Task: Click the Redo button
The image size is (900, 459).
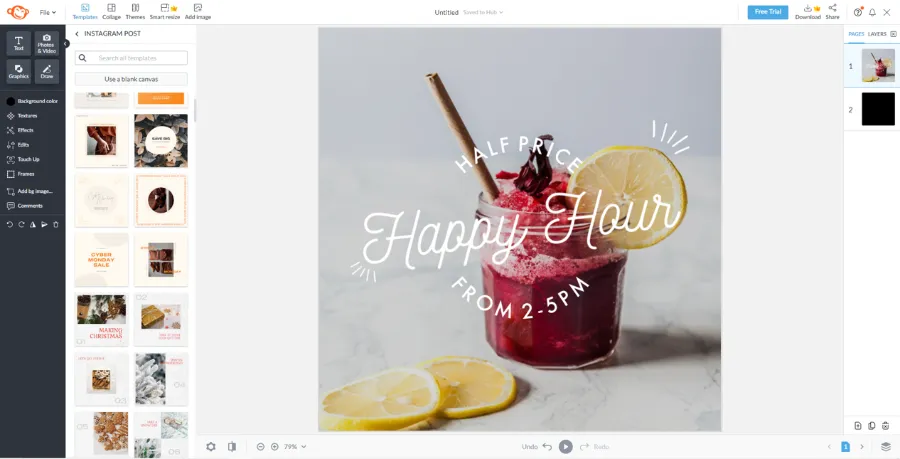Action: [595, 446]
